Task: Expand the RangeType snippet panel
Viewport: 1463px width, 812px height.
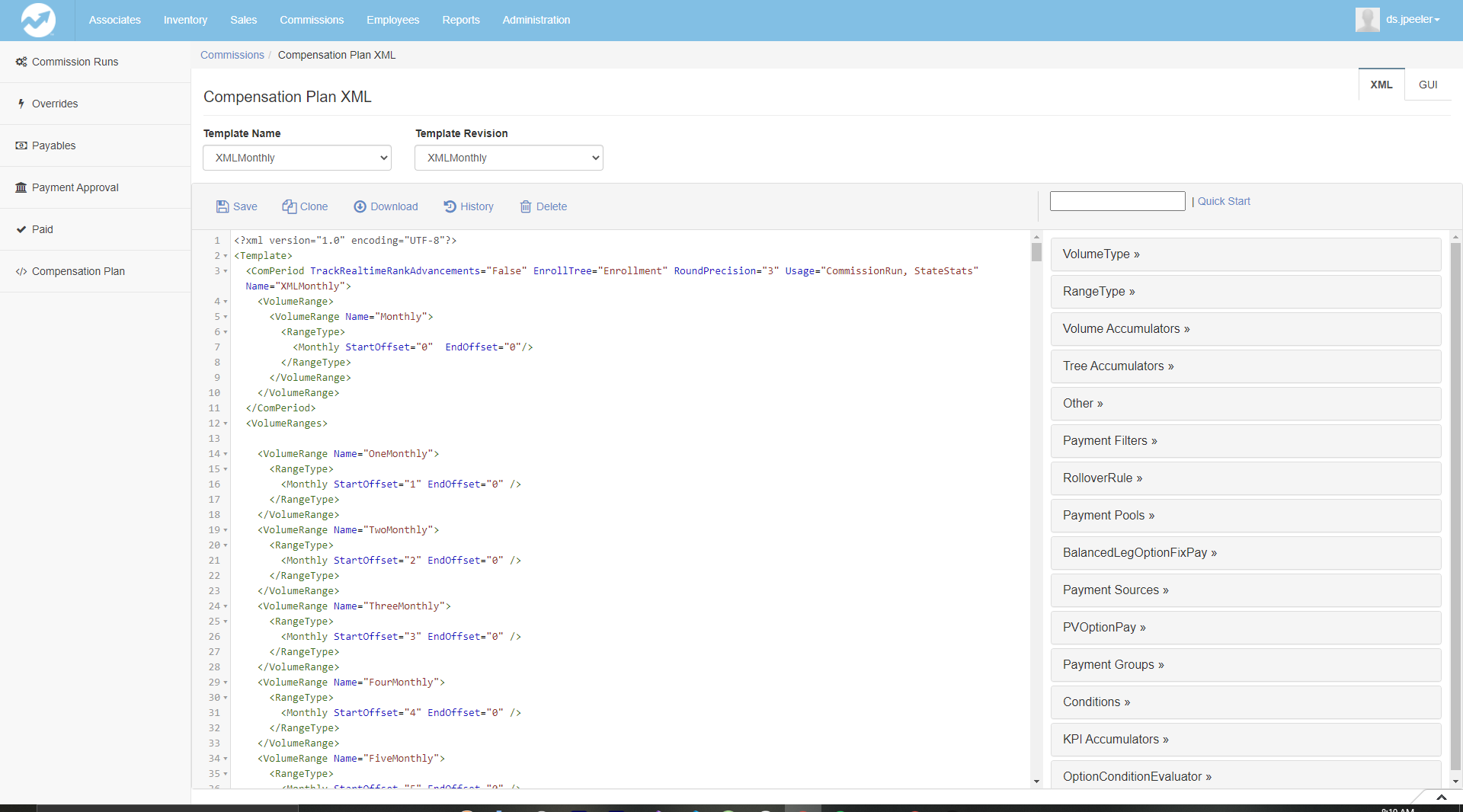Action: click(1246, 292)
